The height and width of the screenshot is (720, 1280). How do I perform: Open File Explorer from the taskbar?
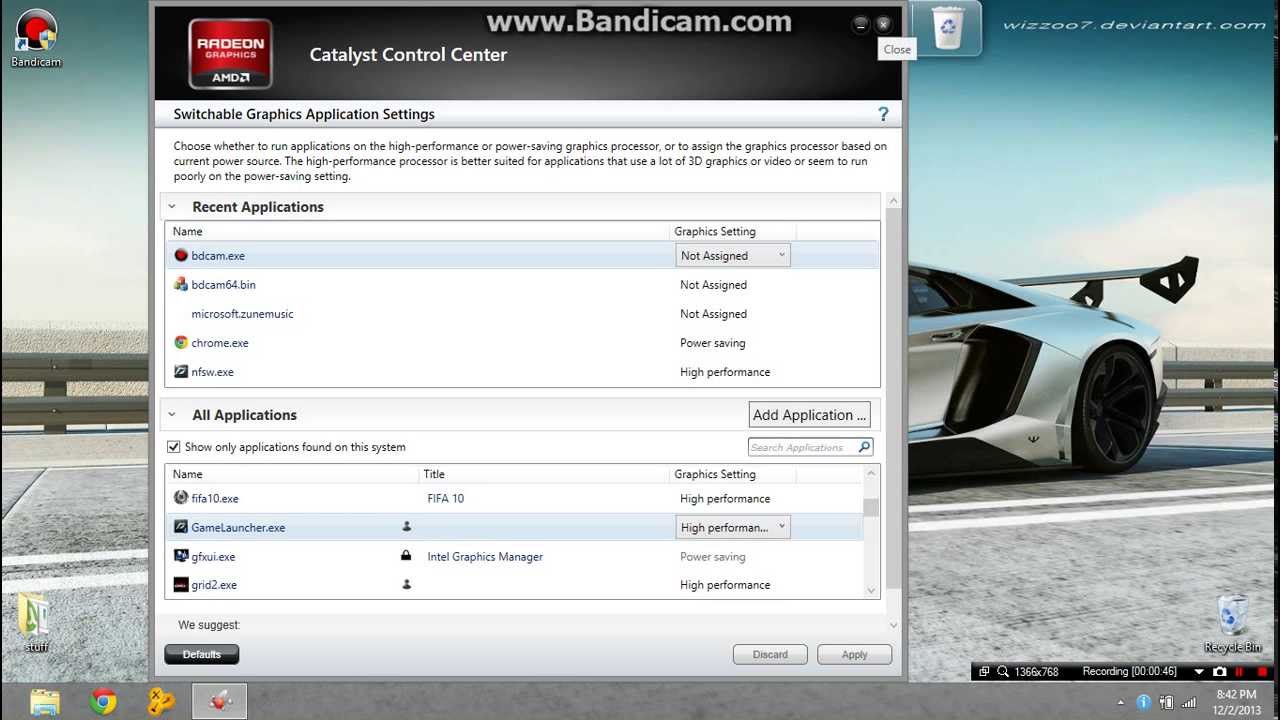(x=45, y=701)
